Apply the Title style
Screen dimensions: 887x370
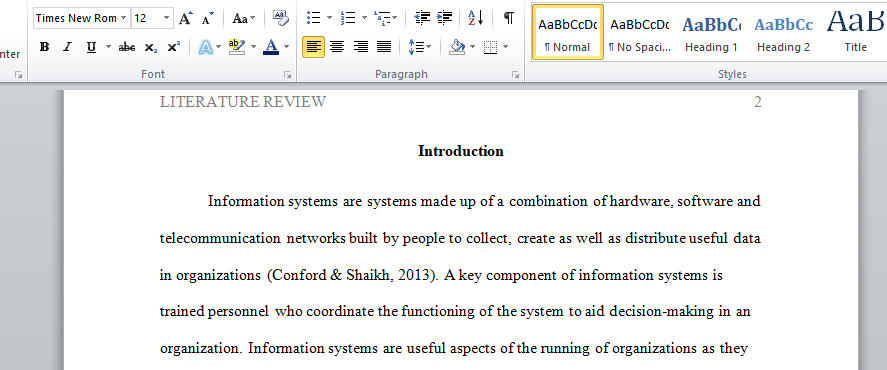[855, 32]
